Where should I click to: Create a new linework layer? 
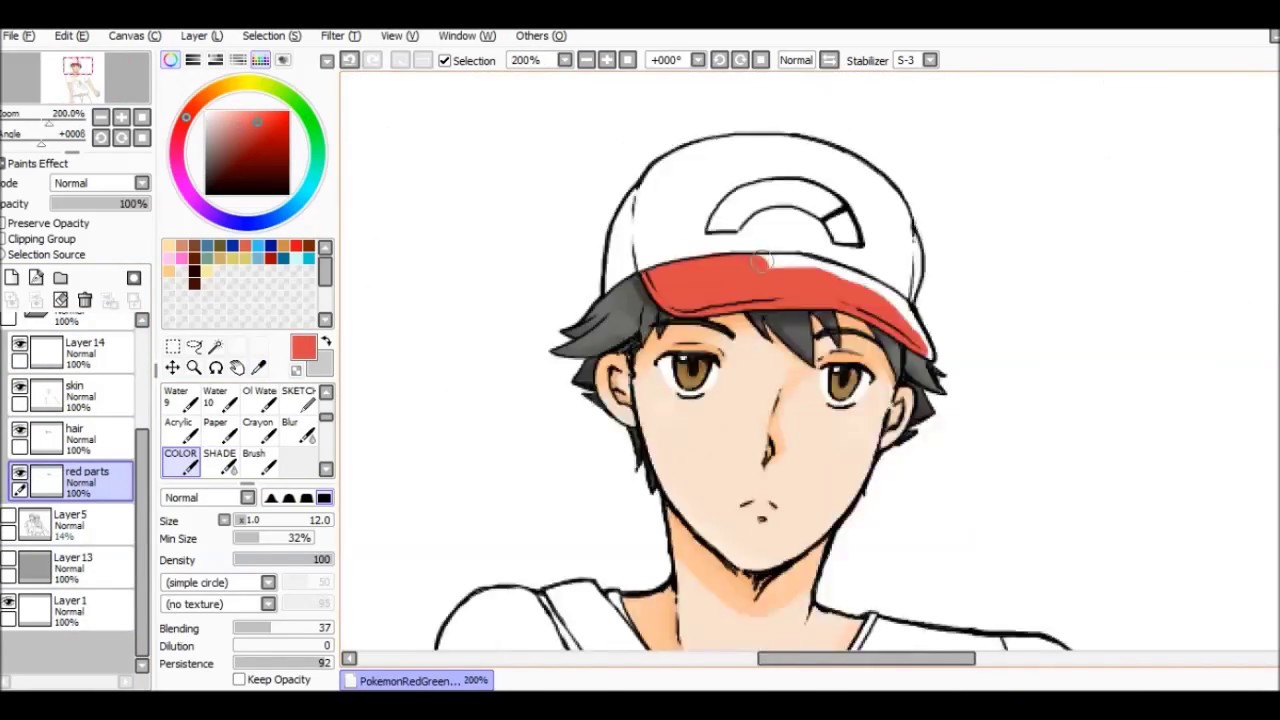pos(36,278)
